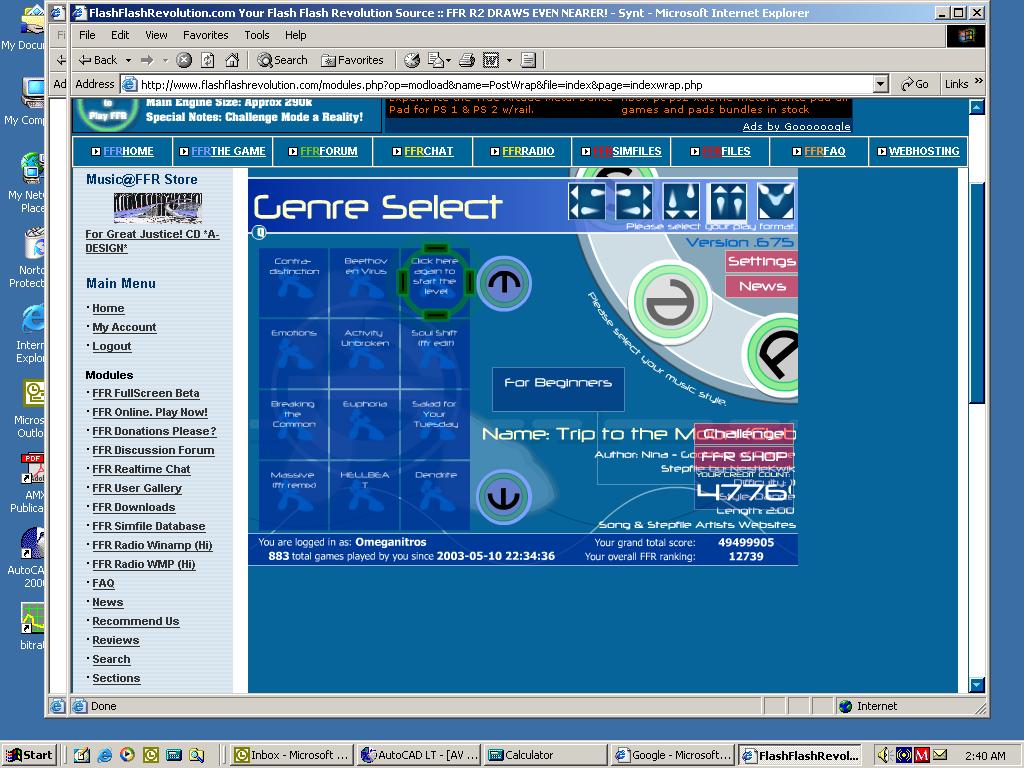Expand the address bar dropdown arrow
1024x768 pixels.
point(880,84)
